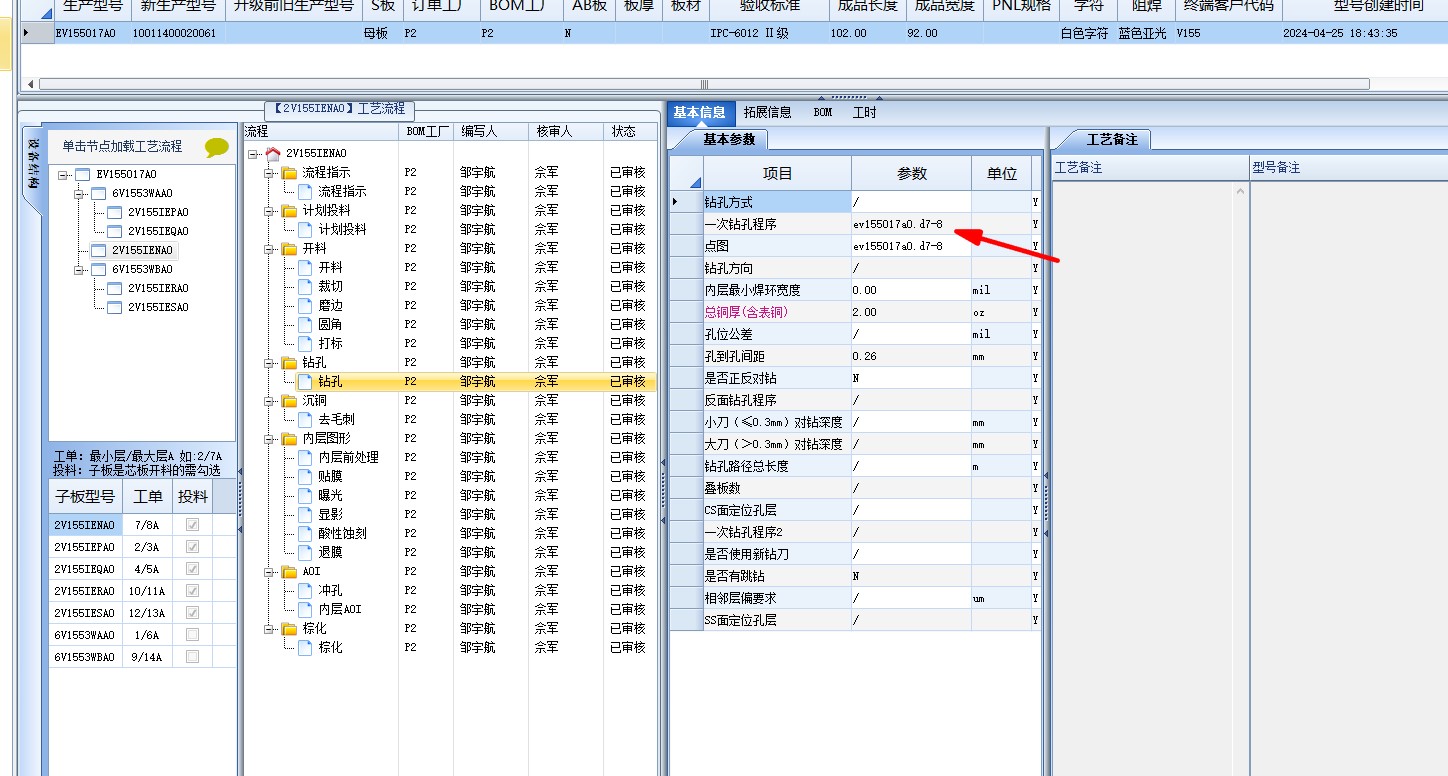Collapse the 2V155IENA0 process root node
Screen dimensions: 1448x776
point(254,154)
